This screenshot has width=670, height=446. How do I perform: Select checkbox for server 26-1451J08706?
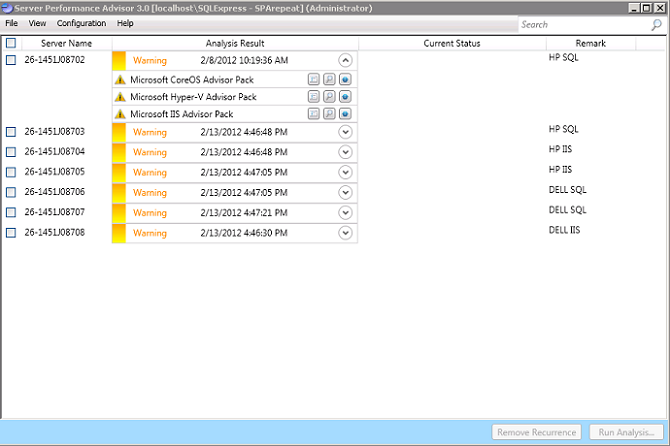[11, 192]
